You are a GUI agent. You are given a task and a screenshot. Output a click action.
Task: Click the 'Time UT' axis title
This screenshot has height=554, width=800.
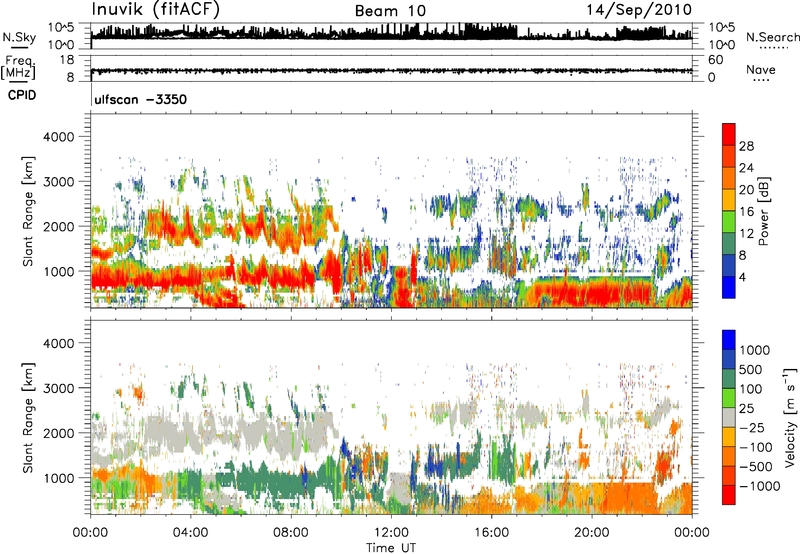(x=391, y=548)
